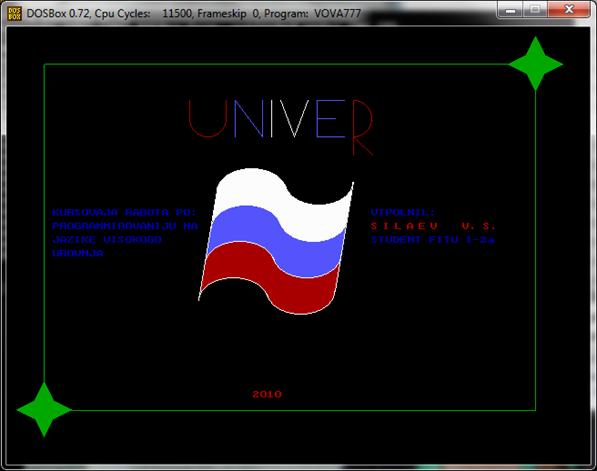Screen dimensions: 597x471
Task: Close the DOSBox window
Action: tap(569, 10)
